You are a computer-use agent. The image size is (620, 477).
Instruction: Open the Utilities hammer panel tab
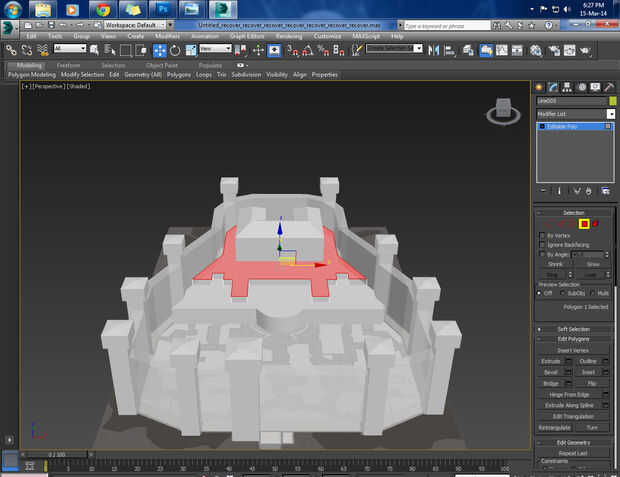pyautogui.click(x=609, y=87)
